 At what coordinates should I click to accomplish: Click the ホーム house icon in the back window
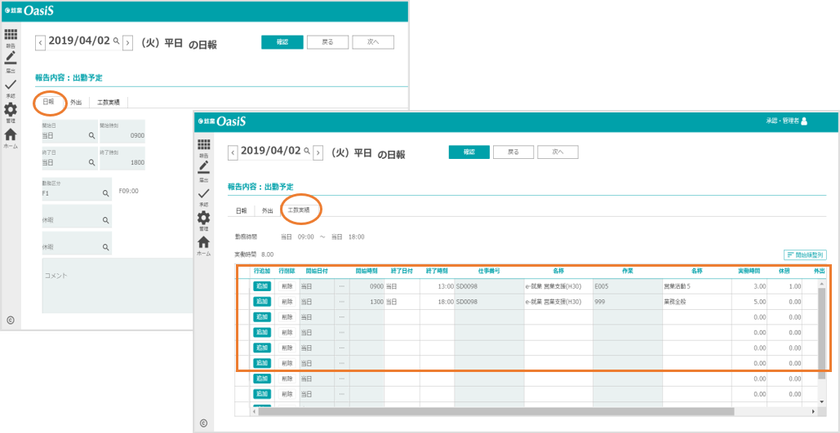10,134
